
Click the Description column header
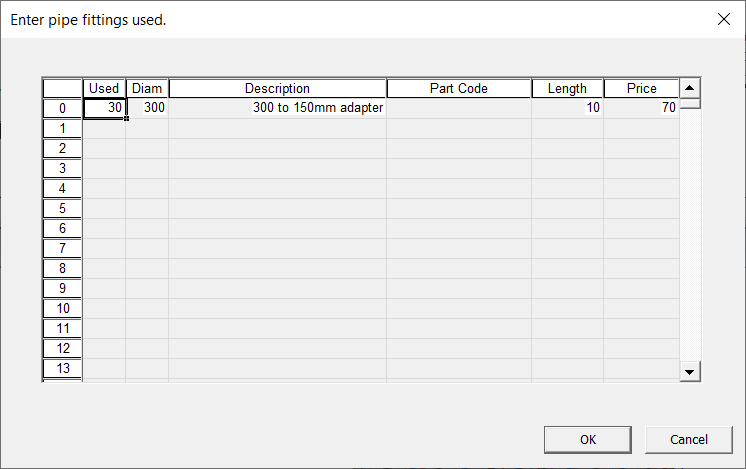pos(277,88)
